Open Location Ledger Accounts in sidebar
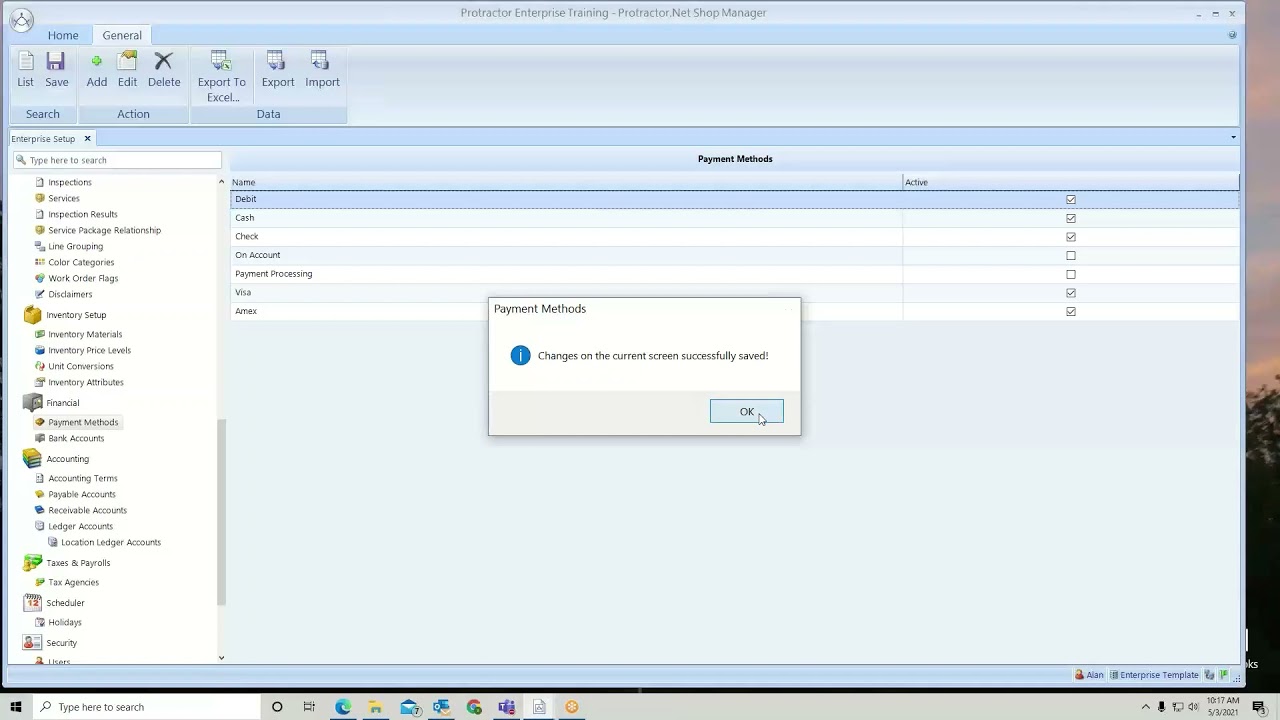Image resolution: width=1280 pixels, height=720 pixels. click(x=110, y=542)
